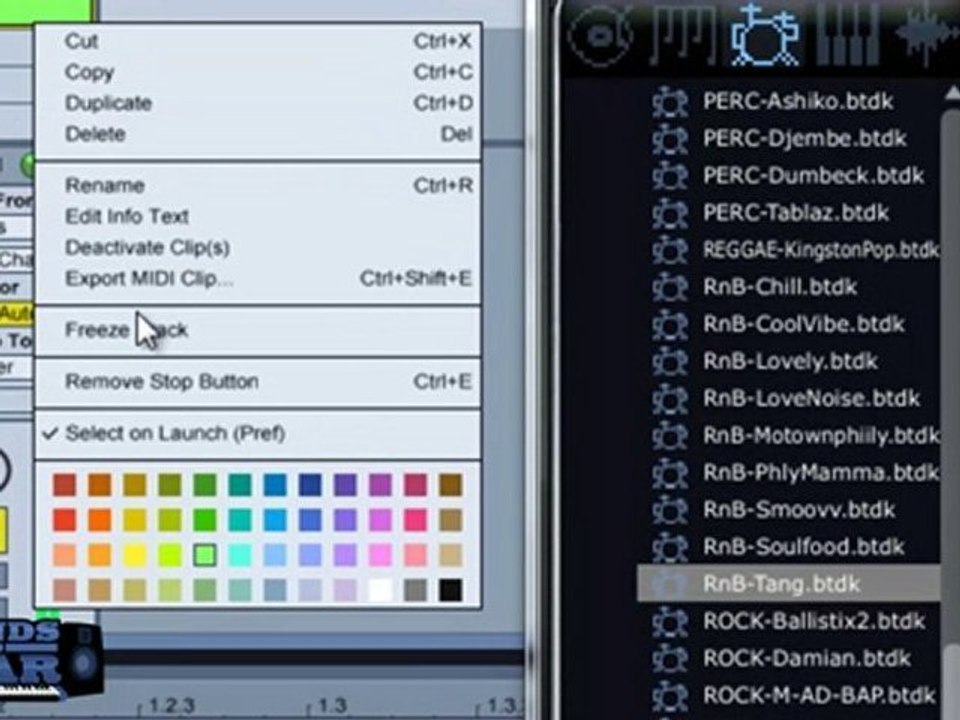Click drum icon beside PERC-Dumbeck.btdk
Viewport: 960px width, 720px height.
(670, 176)
